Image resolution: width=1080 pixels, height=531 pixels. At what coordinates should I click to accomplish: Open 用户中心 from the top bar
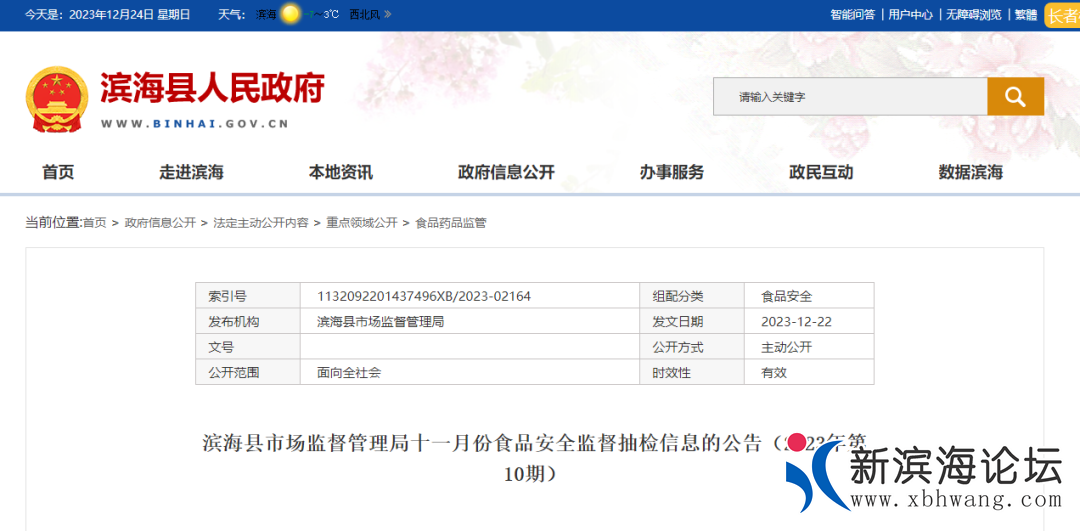910,15
